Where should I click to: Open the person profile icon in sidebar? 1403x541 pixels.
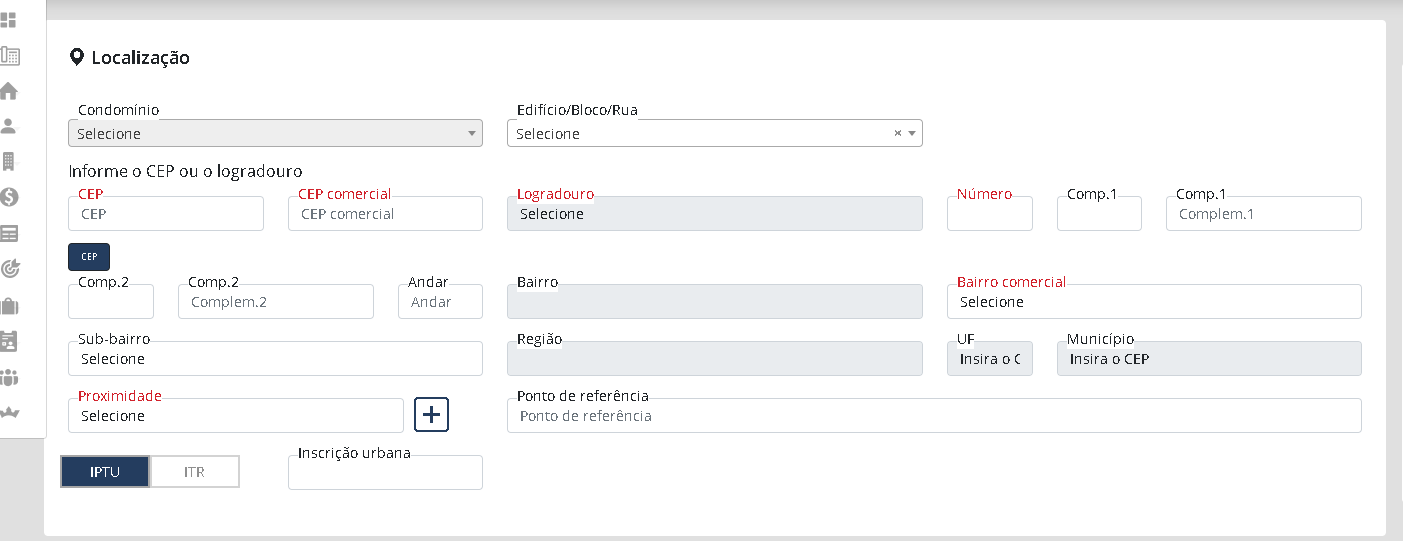(x=9, y=126)
